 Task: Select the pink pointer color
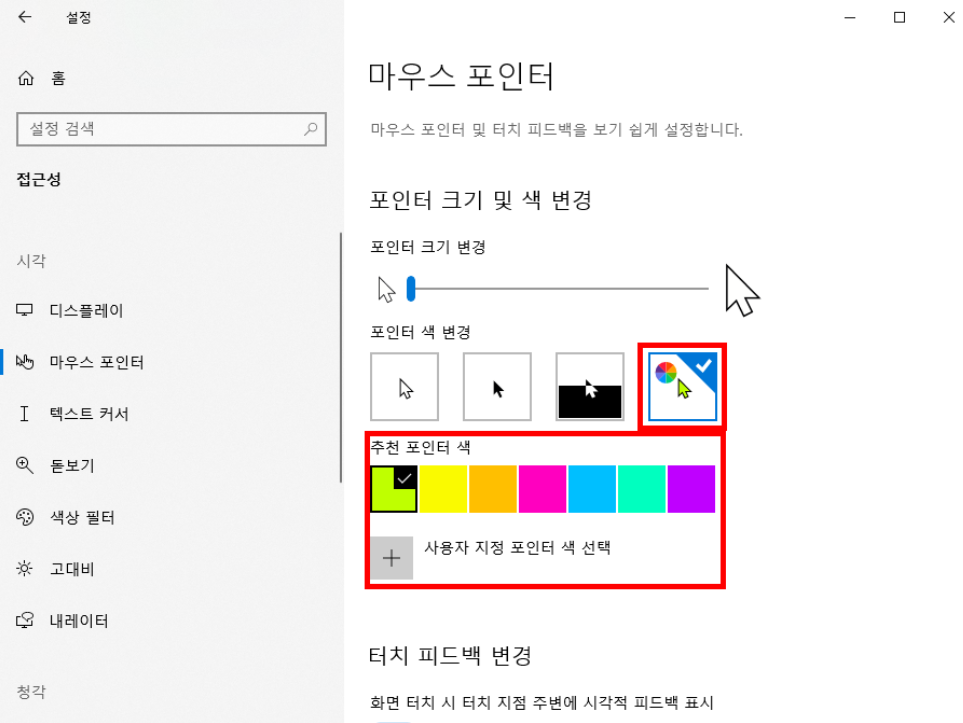point(542,489)
